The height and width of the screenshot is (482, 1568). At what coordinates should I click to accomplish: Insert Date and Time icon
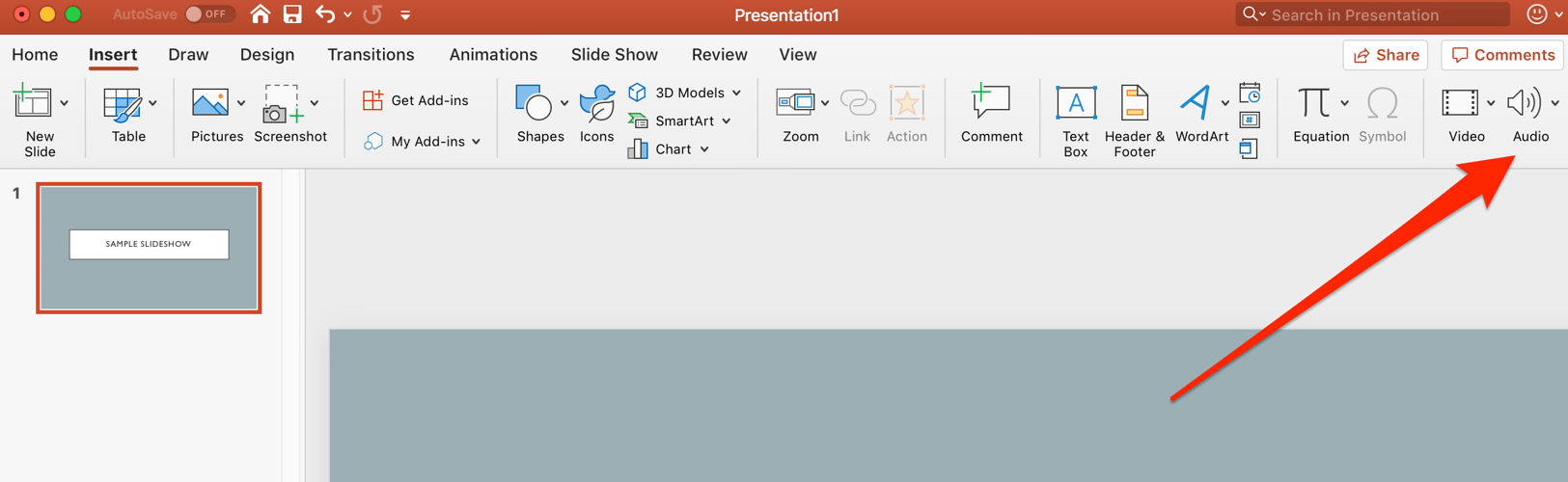pos(1250,94)
